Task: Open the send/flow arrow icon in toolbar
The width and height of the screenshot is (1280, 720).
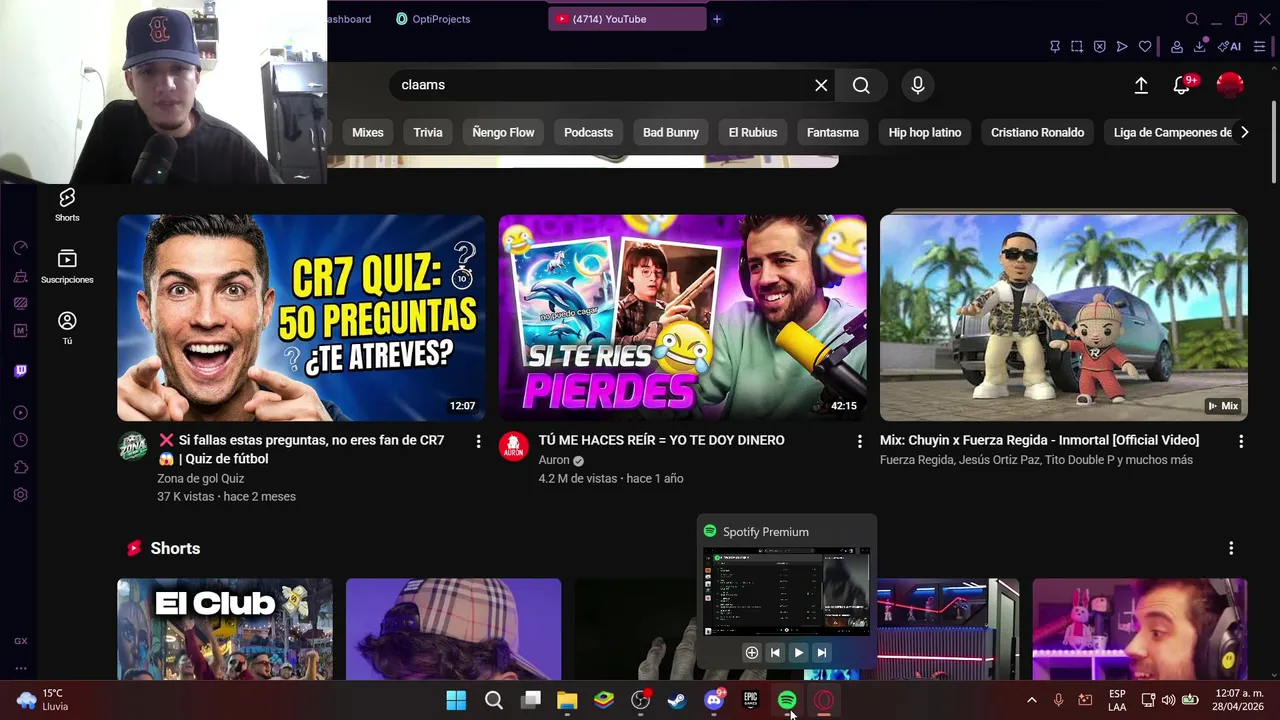Action: (x=1122, y=46)
